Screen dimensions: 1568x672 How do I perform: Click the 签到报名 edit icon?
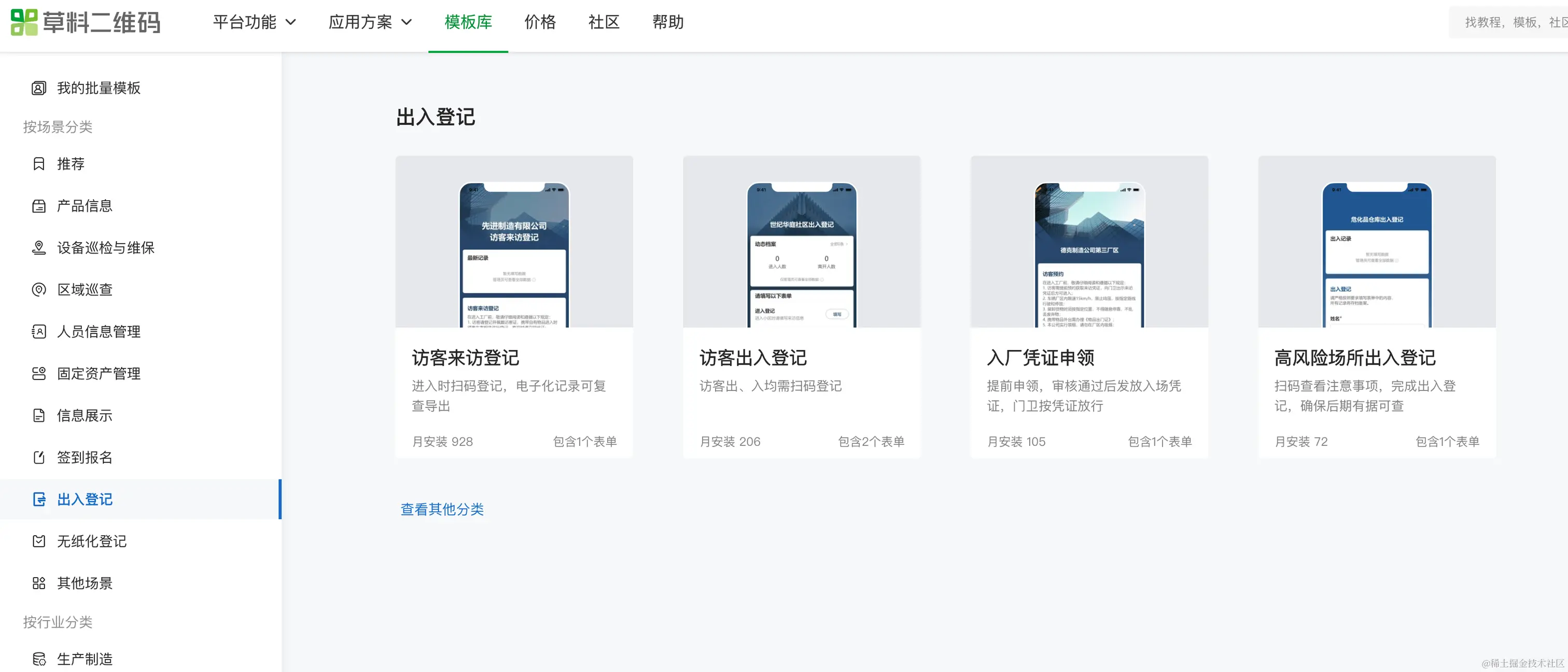click(x=38, y=457)
